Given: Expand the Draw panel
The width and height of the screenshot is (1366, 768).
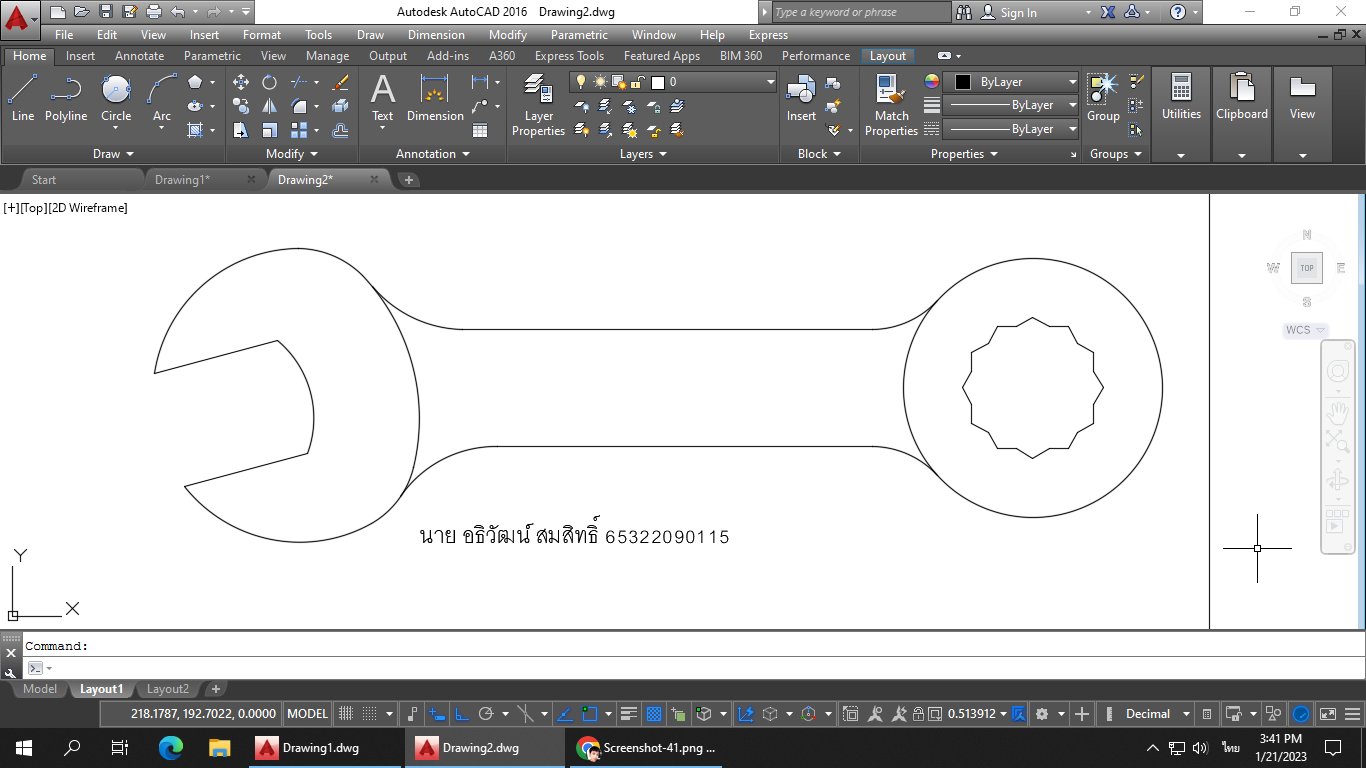Looking at the screenshot, I should (x=113, y=154).
